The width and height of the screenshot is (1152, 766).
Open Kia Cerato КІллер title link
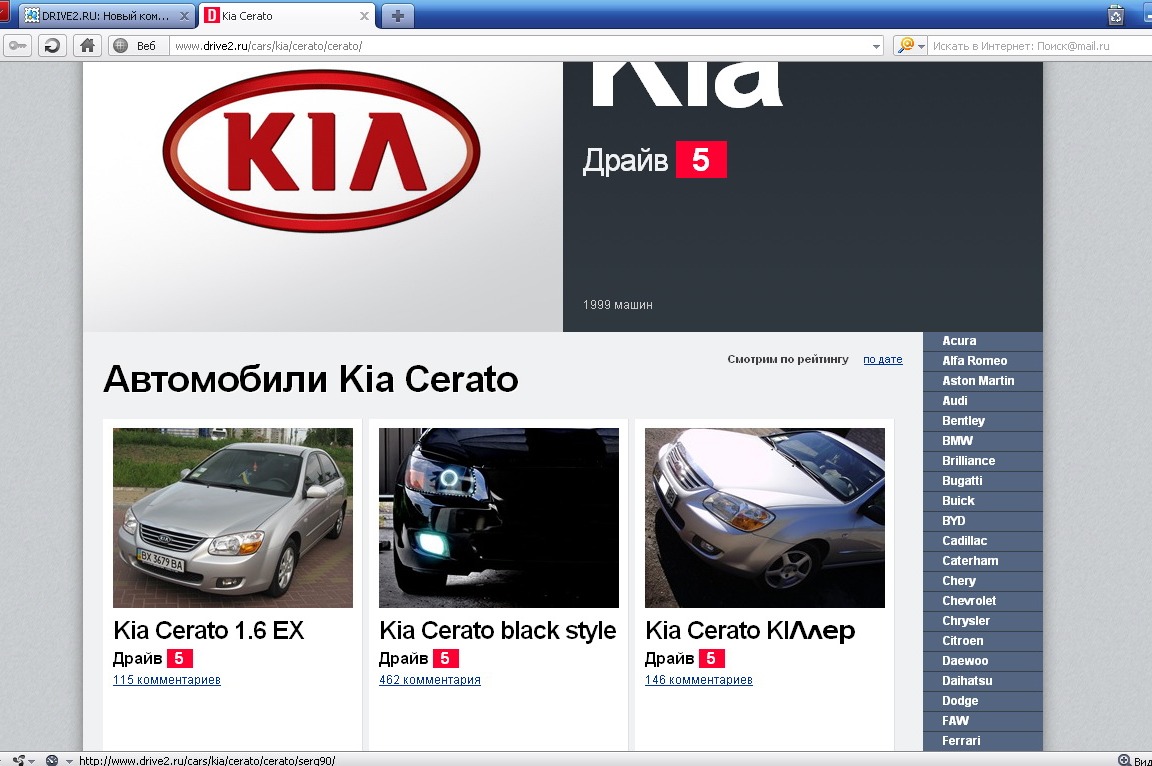750,630
